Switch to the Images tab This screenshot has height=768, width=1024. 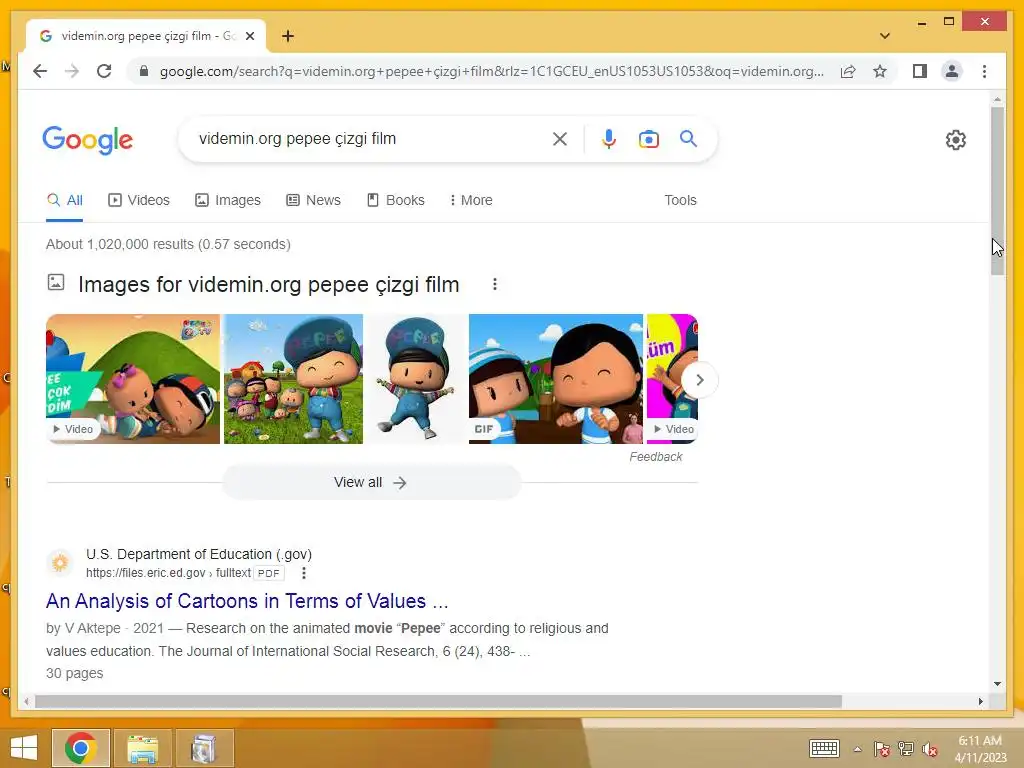pyautogui.click(x=228, y=200)
